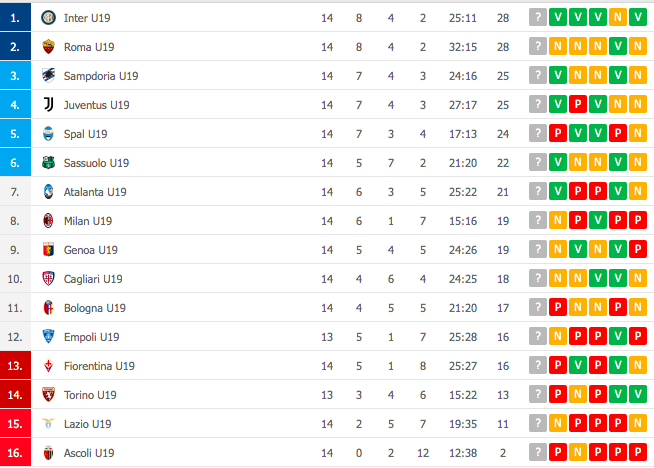Image resolution: width=654 pixels, height=468 pixels.
Task: Click the Roma U19 club crest
Action: (48, 47)
